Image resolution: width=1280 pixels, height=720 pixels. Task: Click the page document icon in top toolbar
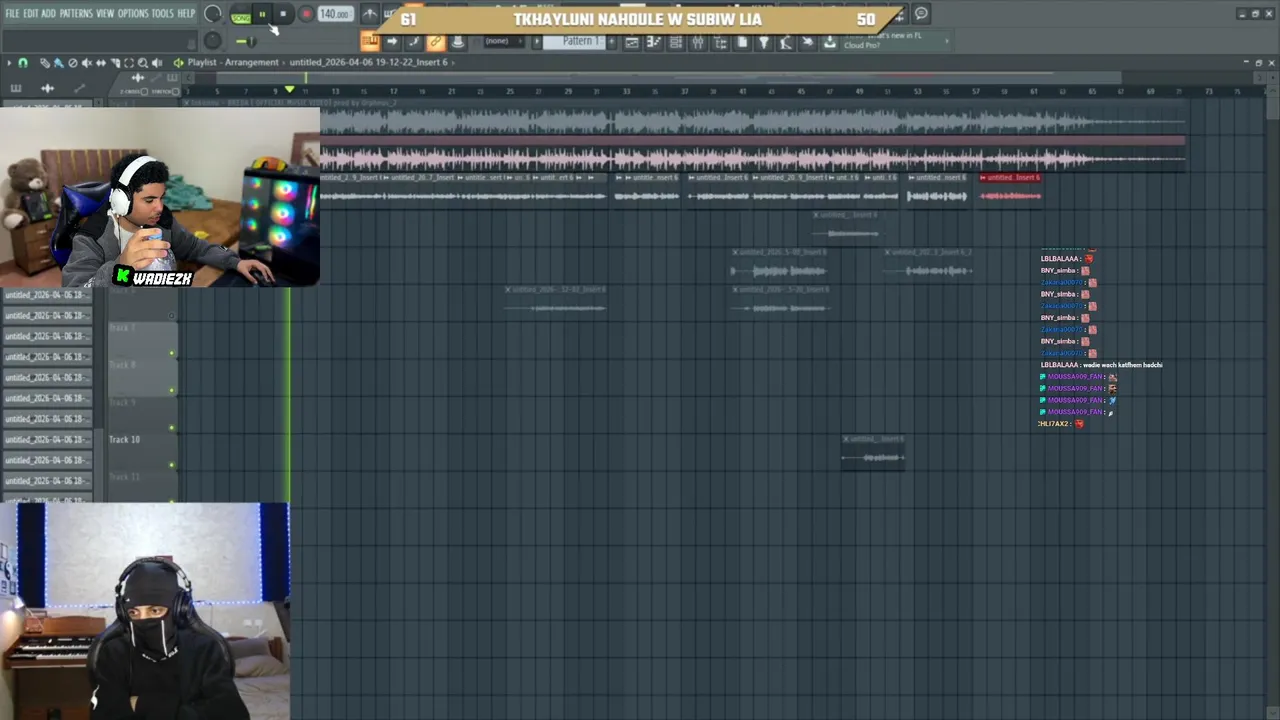pyautogui.click(x=742, y=42)
